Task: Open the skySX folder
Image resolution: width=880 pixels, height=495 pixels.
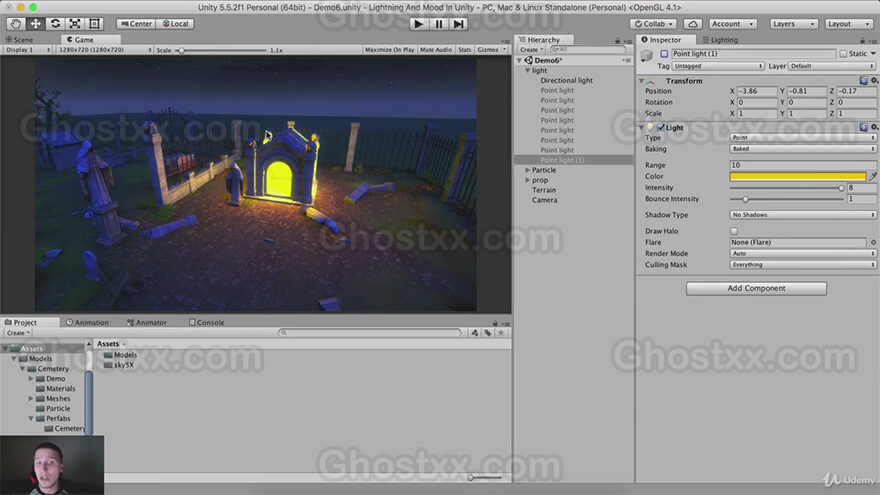Action: click(119, 365)
